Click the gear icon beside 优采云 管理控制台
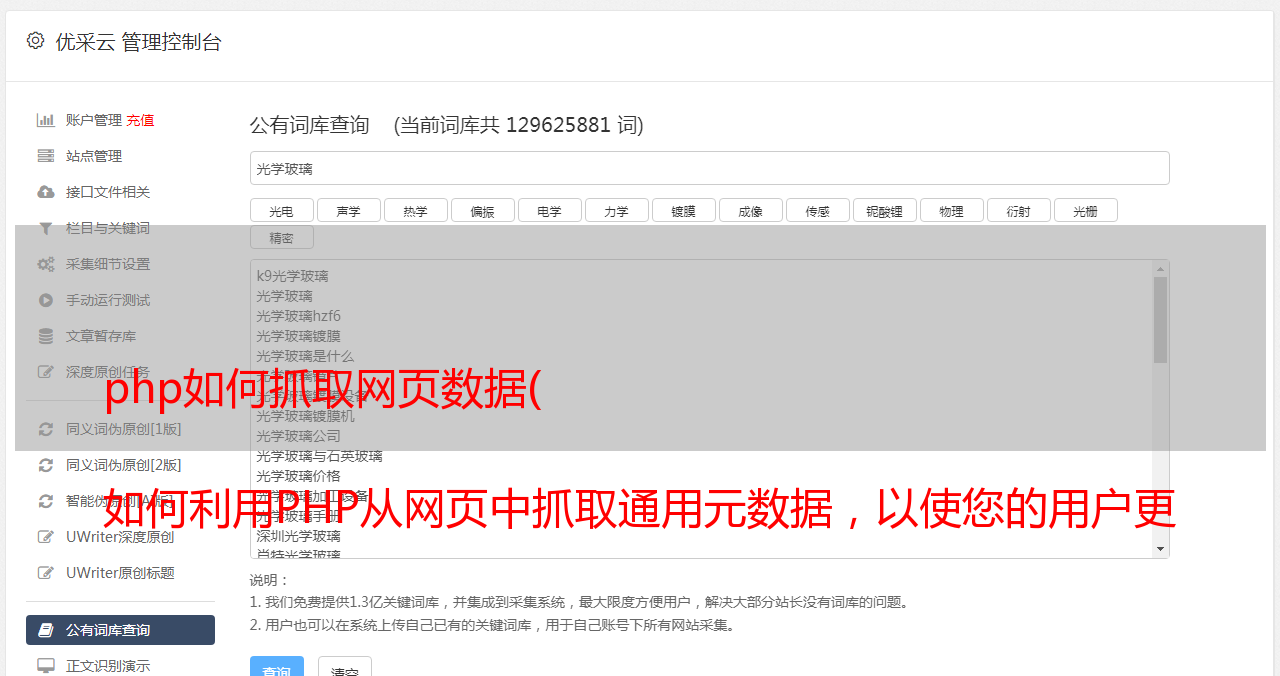 [36, 41]
